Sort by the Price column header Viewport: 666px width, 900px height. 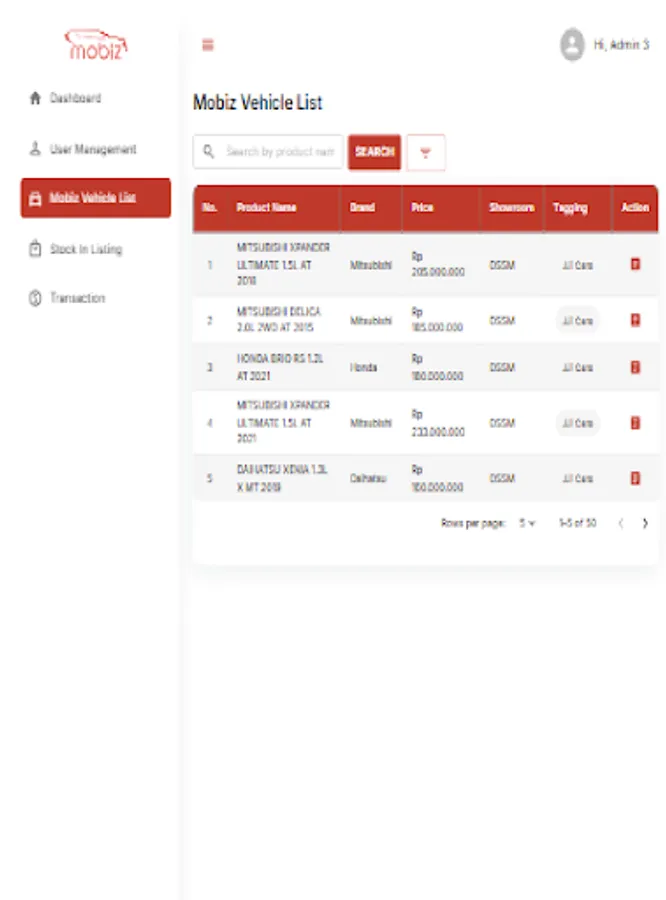[x=422, y=207]
